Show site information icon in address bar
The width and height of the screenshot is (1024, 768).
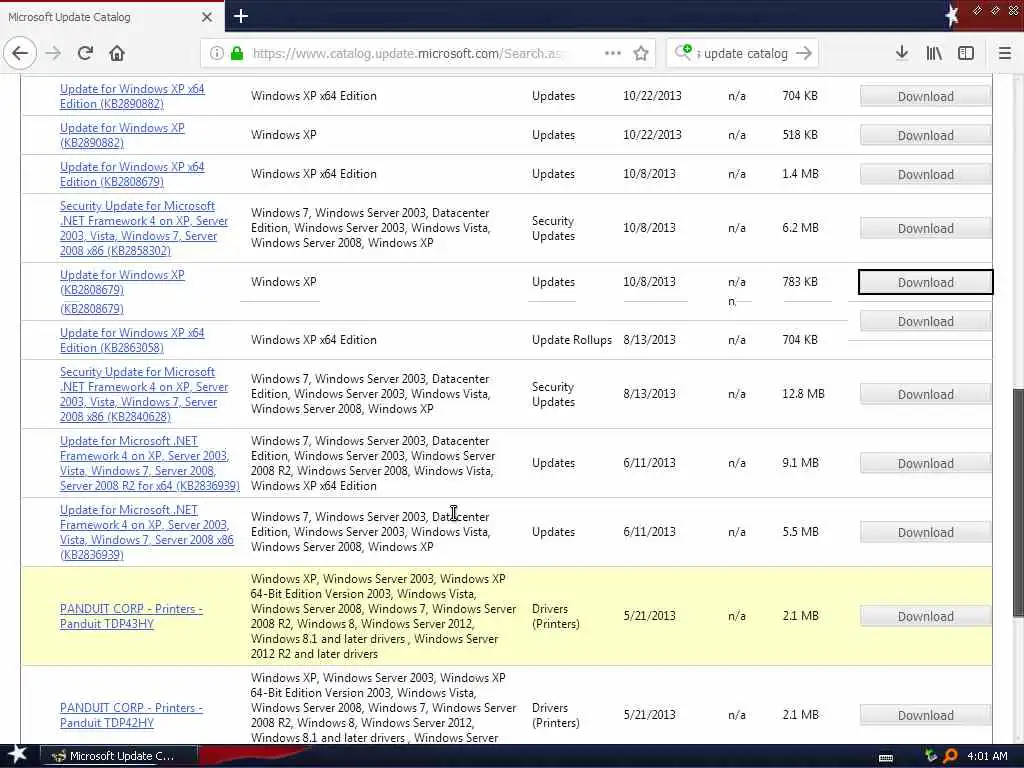tap(217, 54)
